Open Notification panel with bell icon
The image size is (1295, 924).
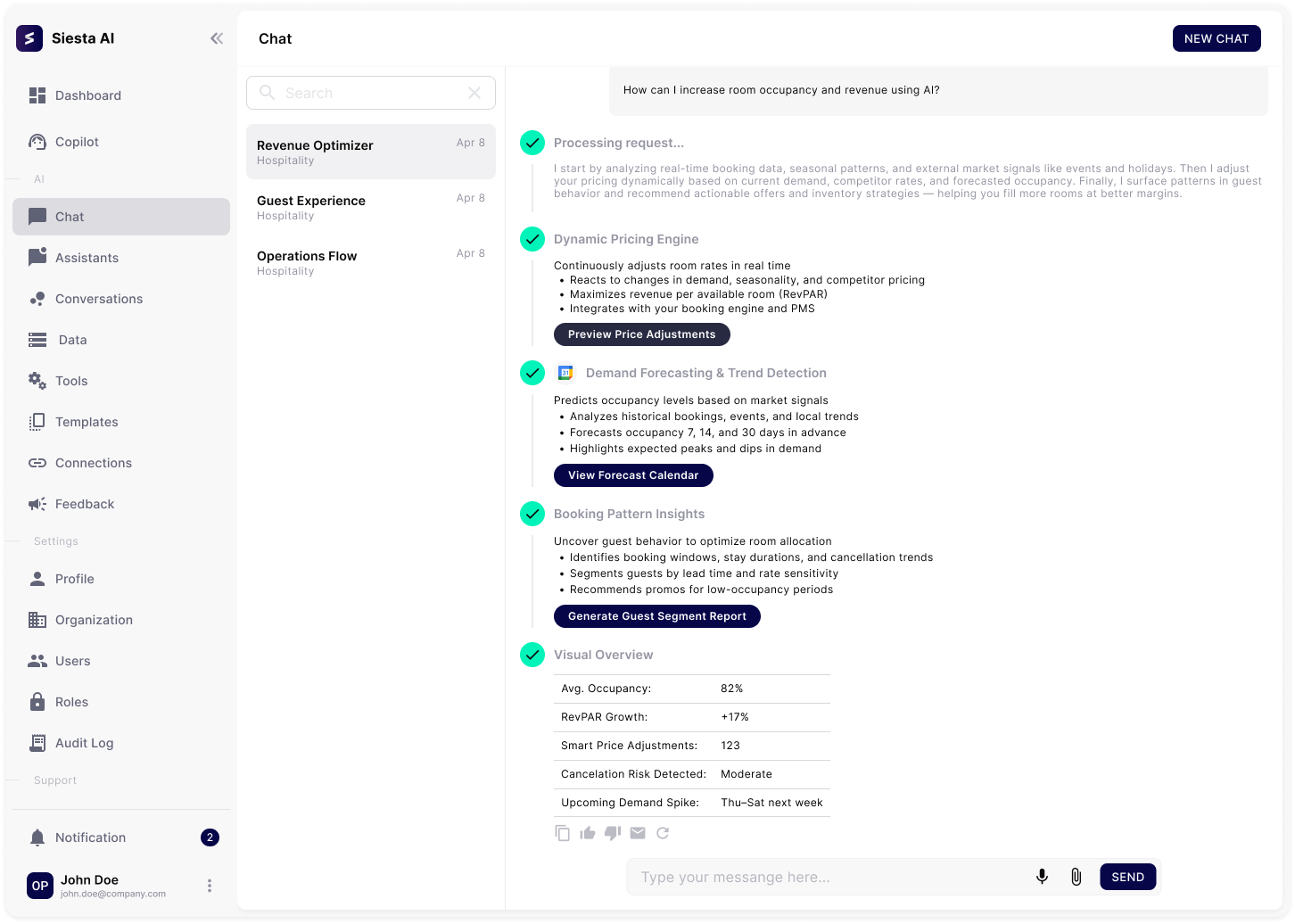(37, 837)
